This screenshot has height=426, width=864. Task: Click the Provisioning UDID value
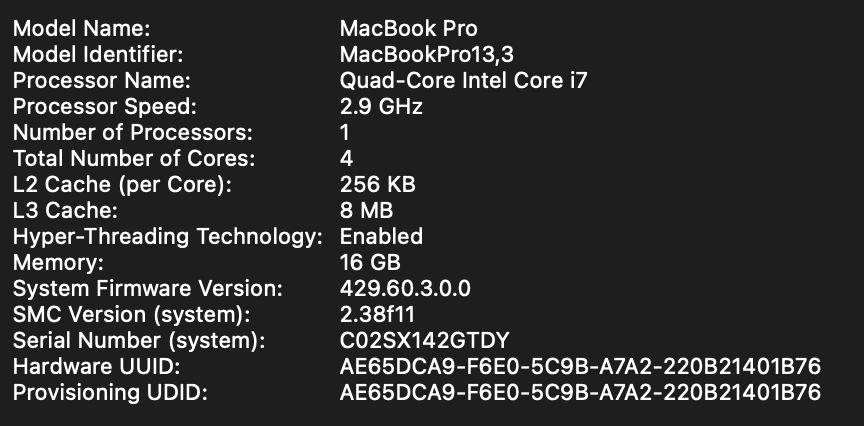pos(580,392)
